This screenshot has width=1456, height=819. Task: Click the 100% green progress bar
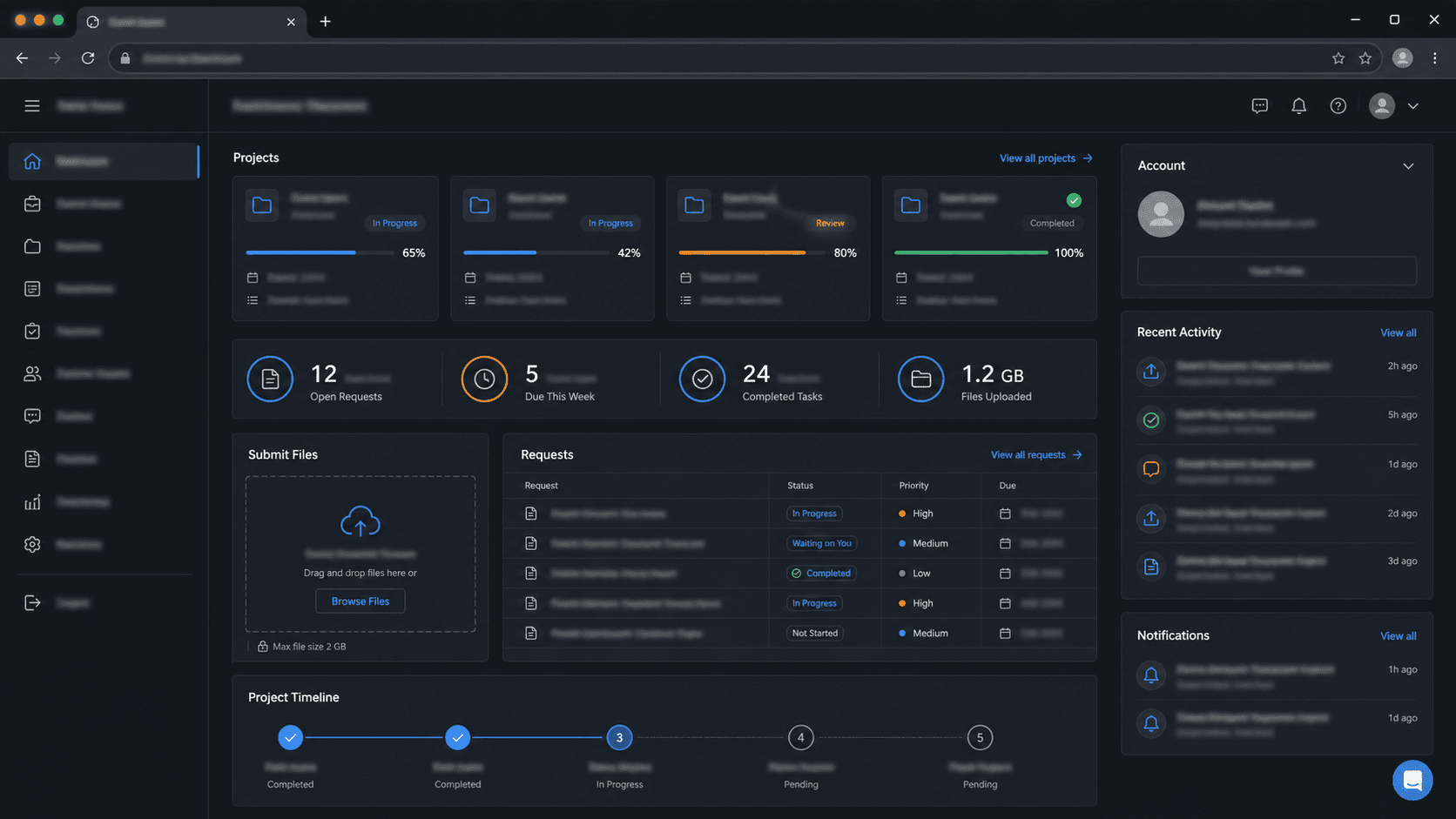click(971, 252)
